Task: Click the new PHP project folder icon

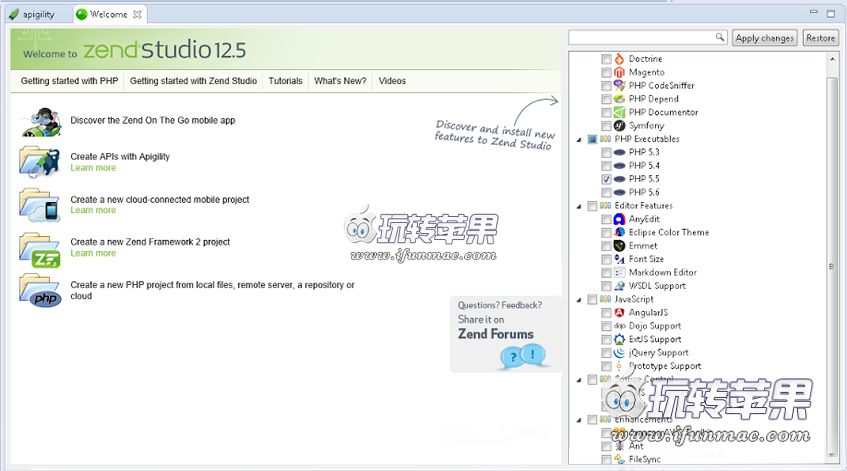Action: [40, 291]
